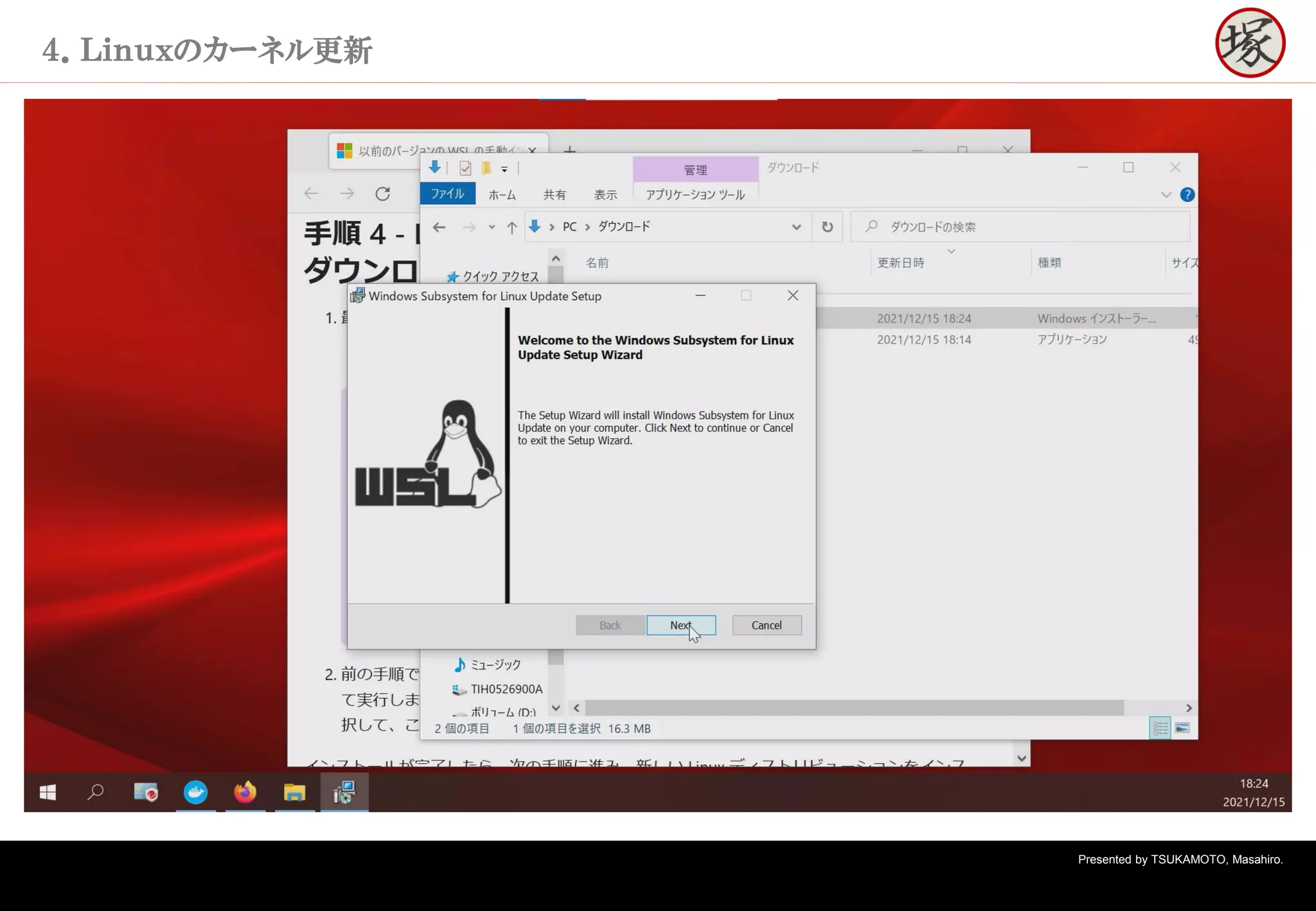The height and width of the screenshot is (911, 1316).
Task: Open Docker Desktop from taskbar
Action: 195,792
